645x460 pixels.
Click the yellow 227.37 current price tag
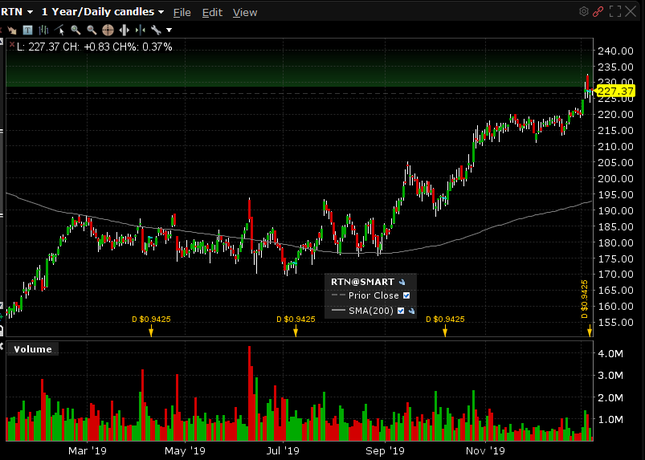click(615, 91)
